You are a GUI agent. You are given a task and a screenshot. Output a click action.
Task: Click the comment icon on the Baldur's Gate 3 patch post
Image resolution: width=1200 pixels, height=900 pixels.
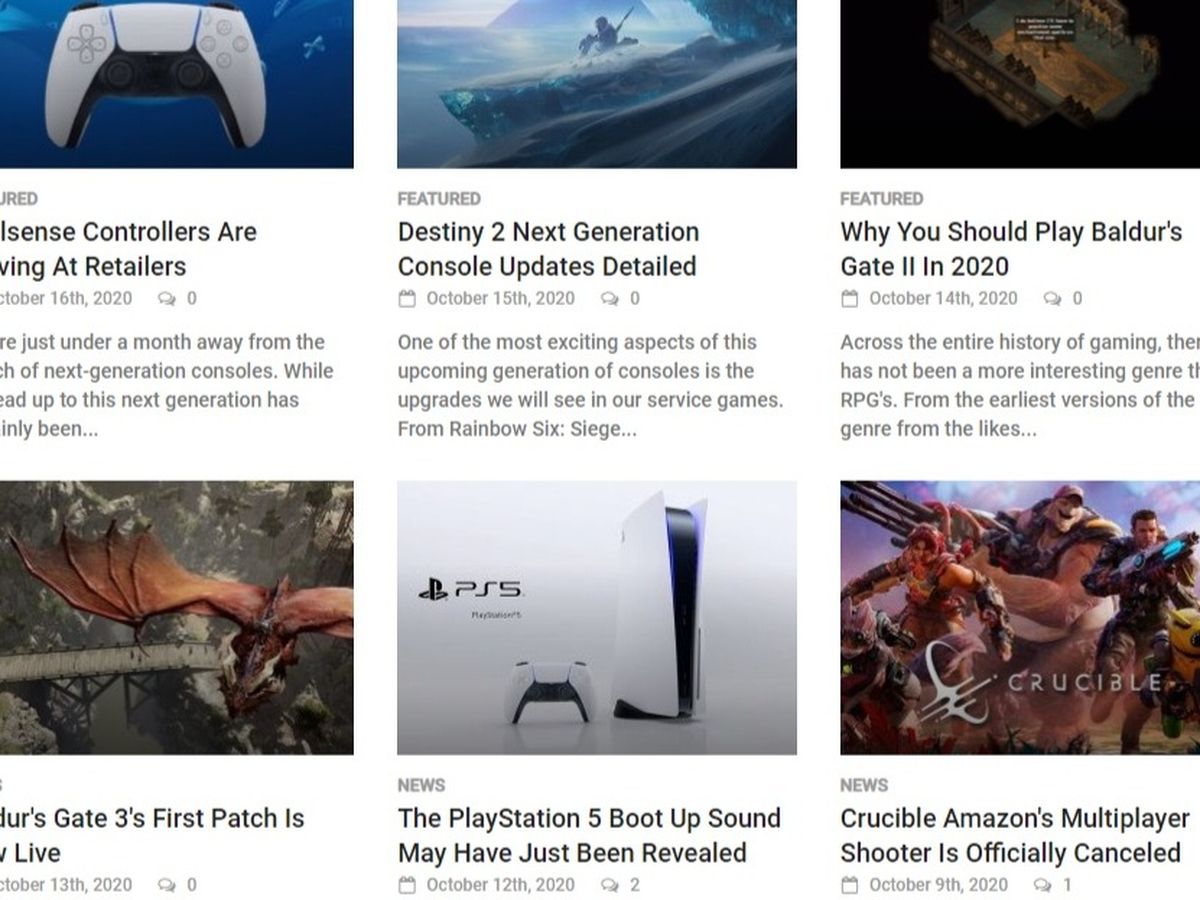point(166,885)
